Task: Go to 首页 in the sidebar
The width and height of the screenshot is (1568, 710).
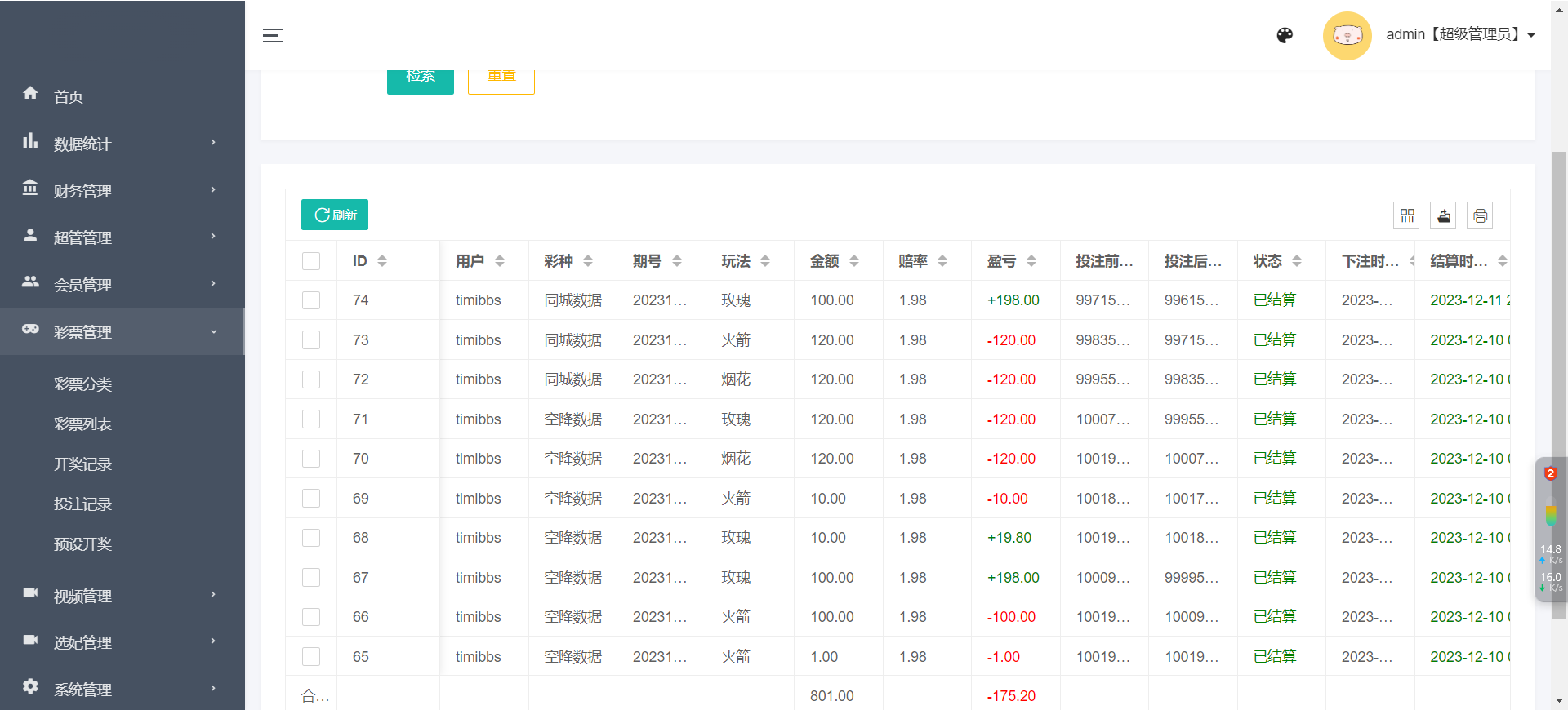Action: tap(69, 96)
